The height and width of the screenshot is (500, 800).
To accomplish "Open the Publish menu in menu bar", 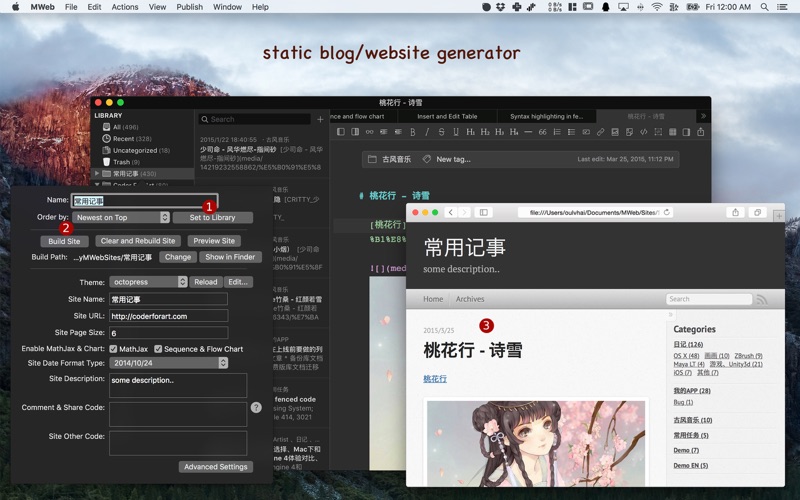I will coord(189,7).
